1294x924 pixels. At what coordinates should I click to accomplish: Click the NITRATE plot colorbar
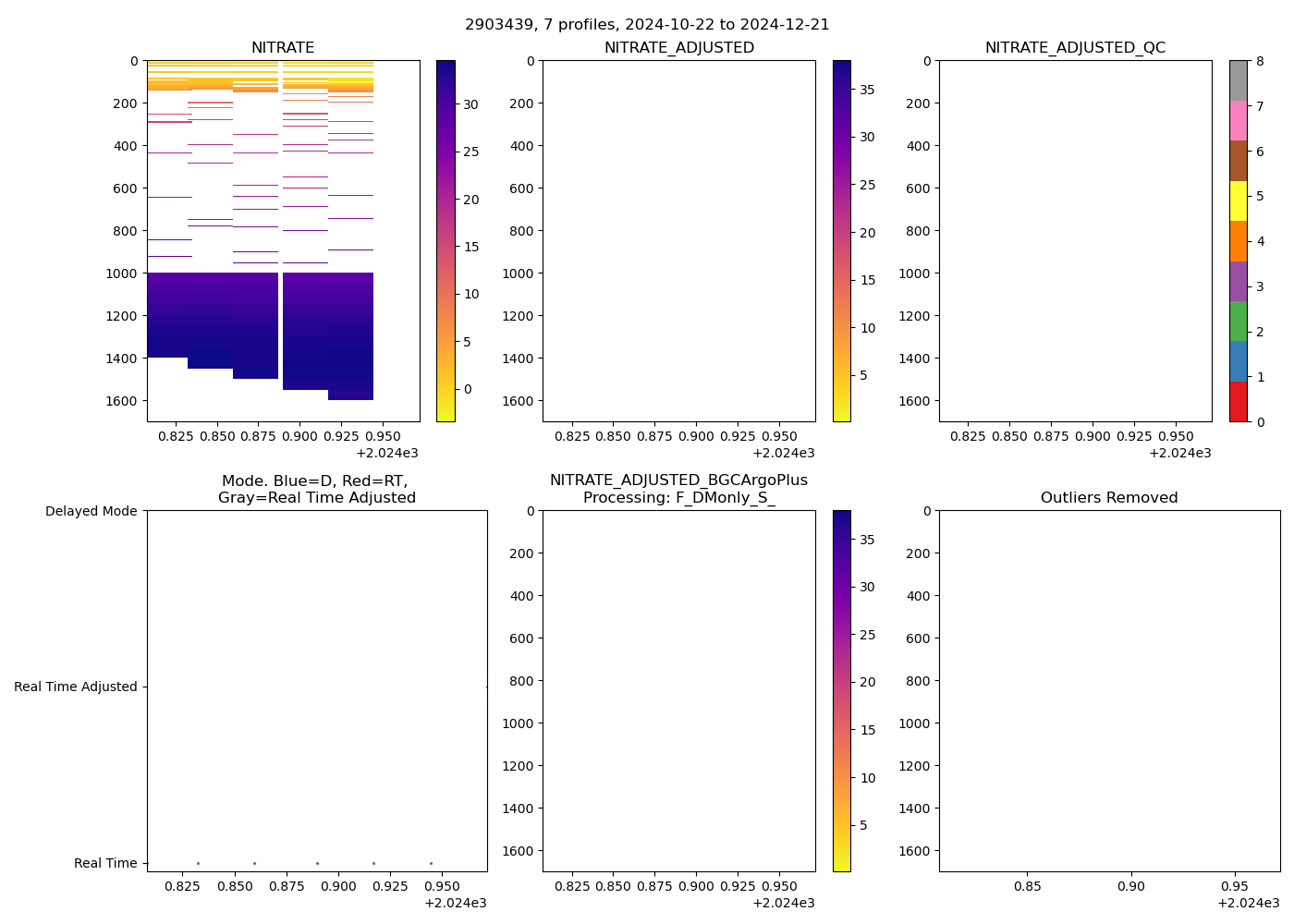coord(446,241)
